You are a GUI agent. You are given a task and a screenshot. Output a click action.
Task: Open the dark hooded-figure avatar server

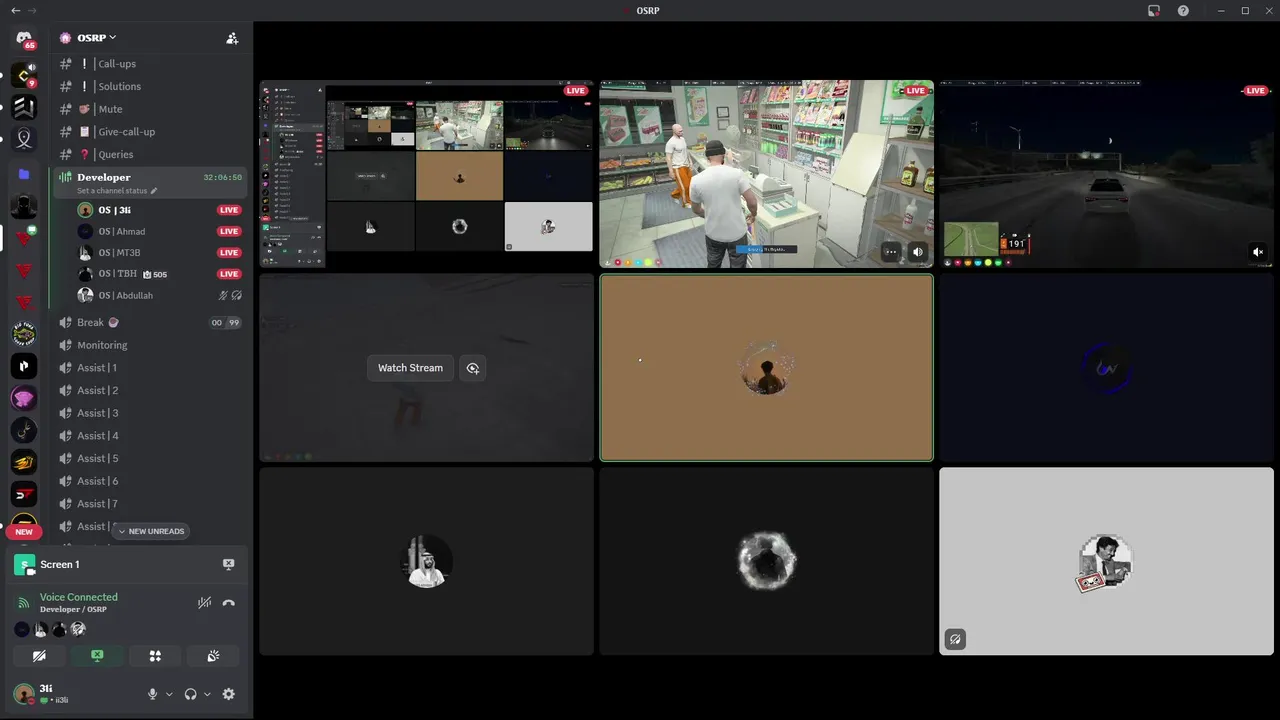click(24, 206)
